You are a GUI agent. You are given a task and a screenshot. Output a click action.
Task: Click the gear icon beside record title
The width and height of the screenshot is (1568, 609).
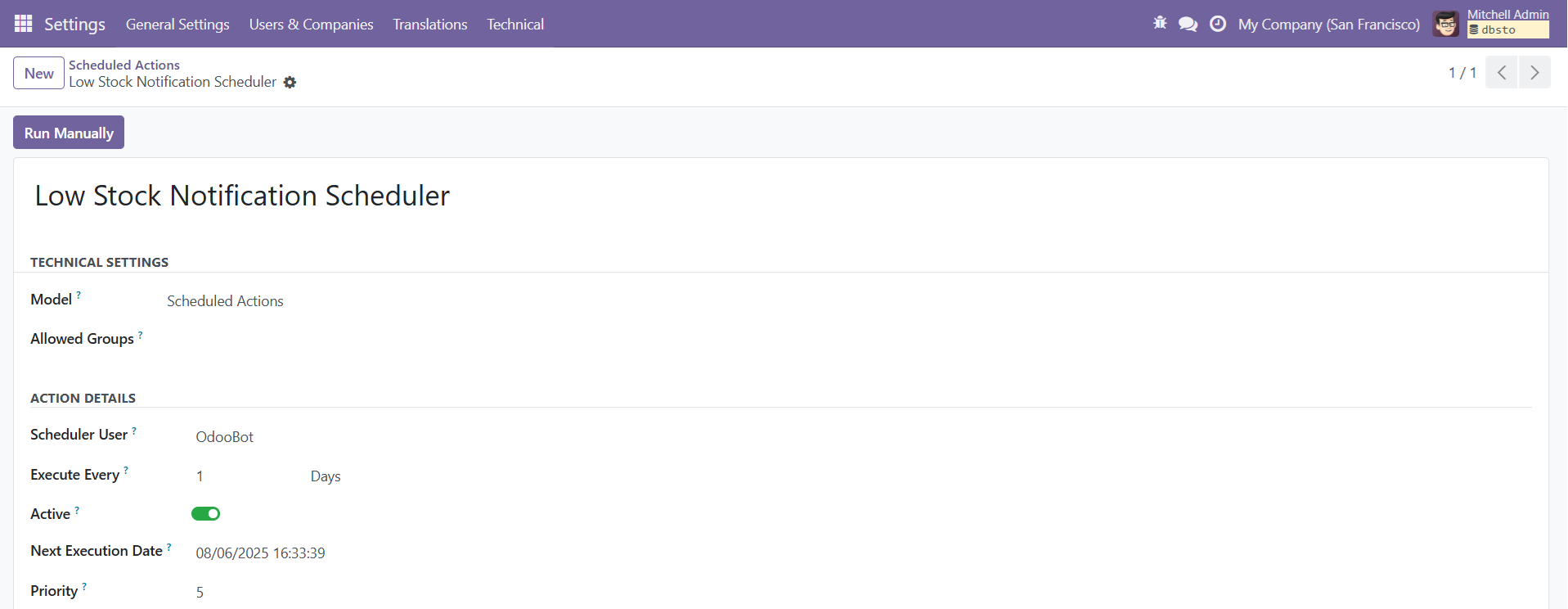(290, 83)
